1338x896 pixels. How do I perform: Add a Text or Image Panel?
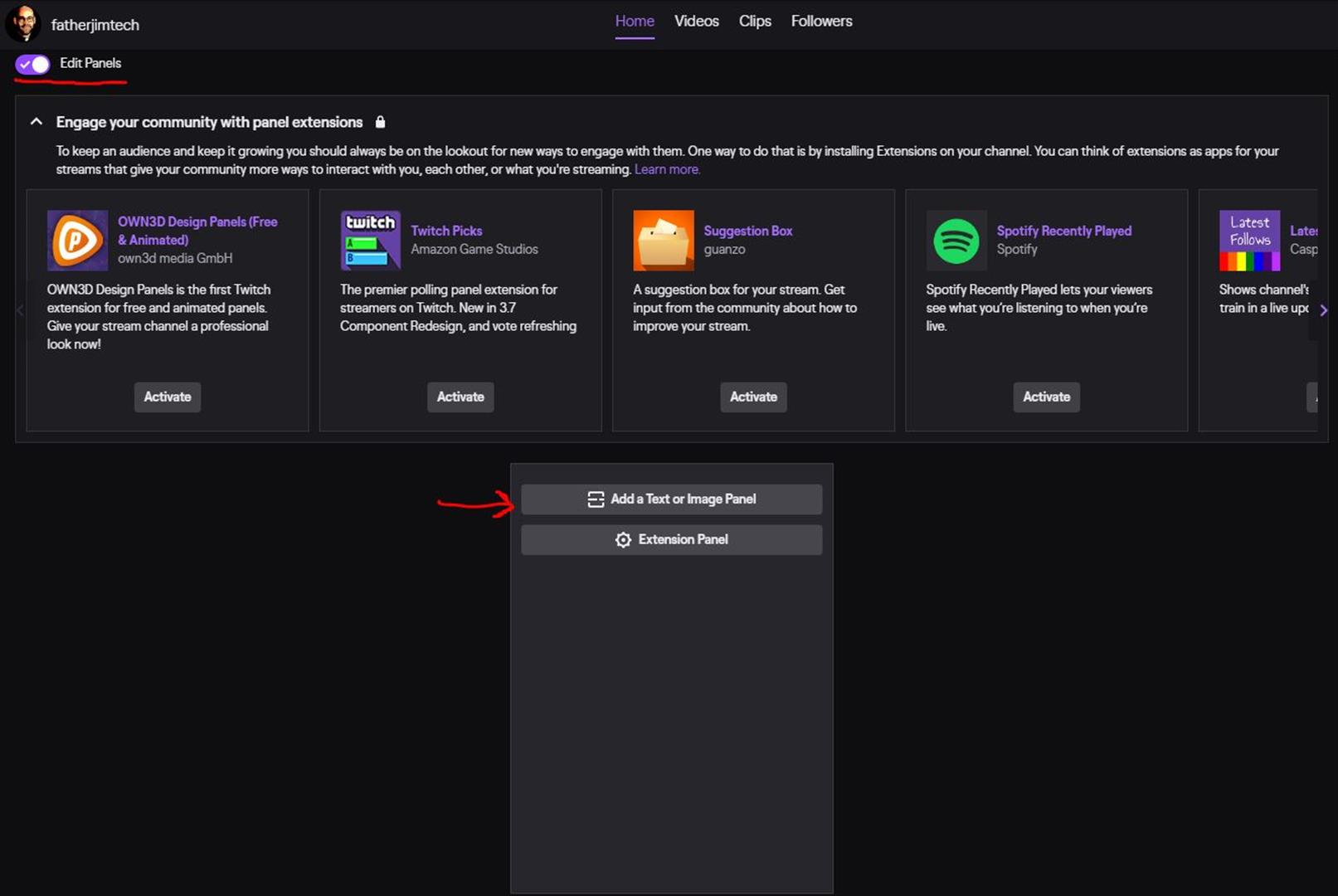click(672, 499)
